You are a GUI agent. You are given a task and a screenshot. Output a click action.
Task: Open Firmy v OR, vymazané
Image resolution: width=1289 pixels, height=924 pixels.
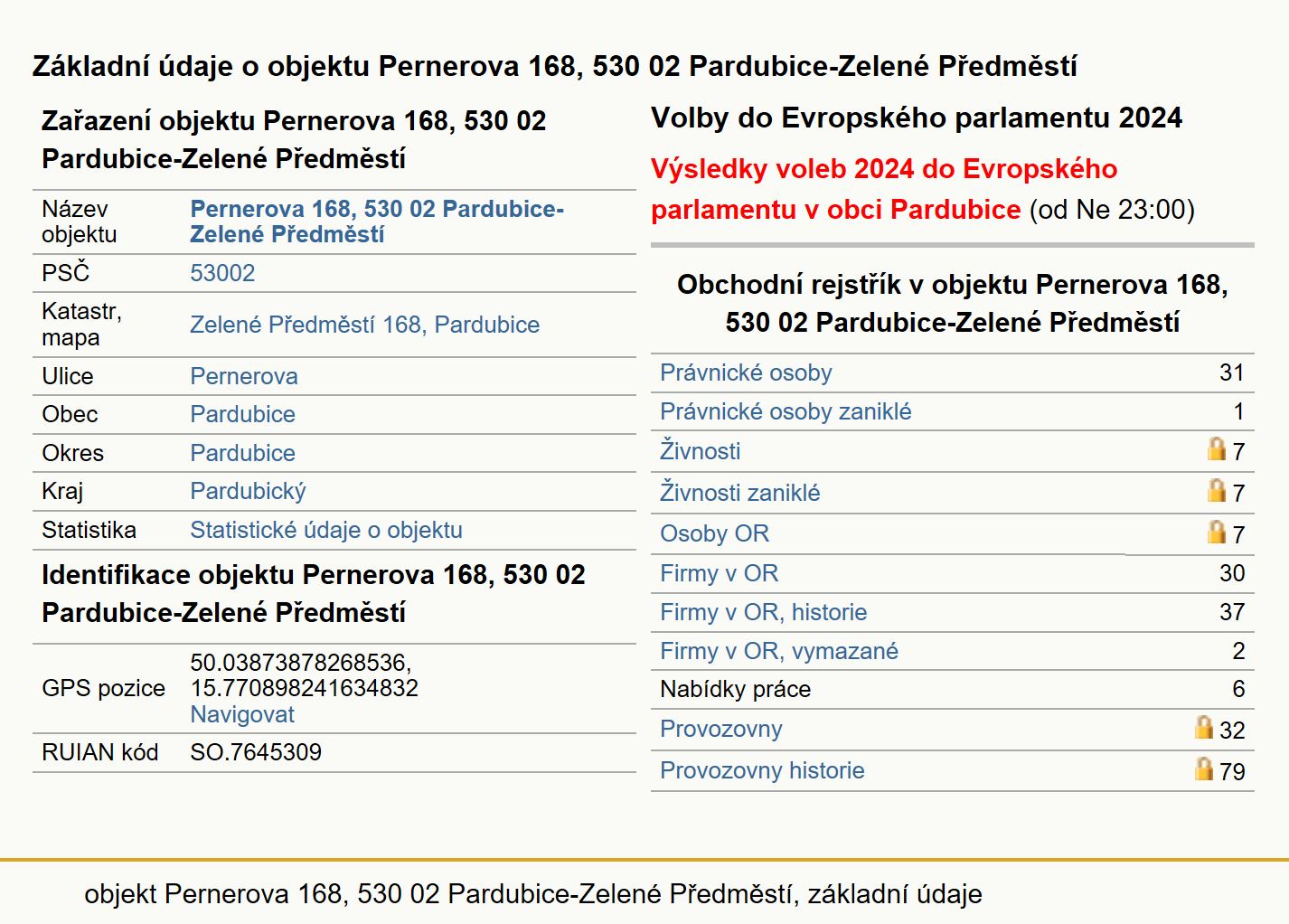point(778,651)
